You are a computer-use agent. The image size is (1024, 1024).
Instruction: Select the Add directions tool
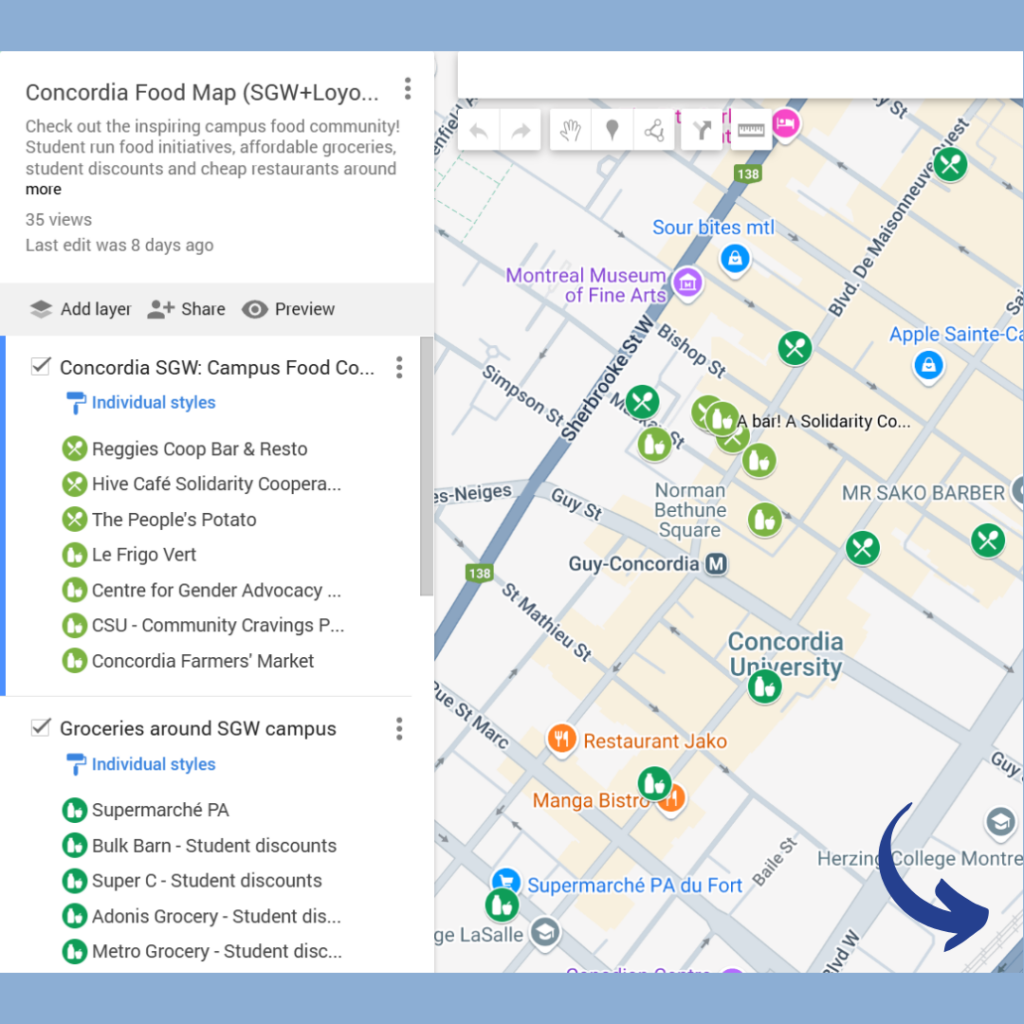pos(701,131)
